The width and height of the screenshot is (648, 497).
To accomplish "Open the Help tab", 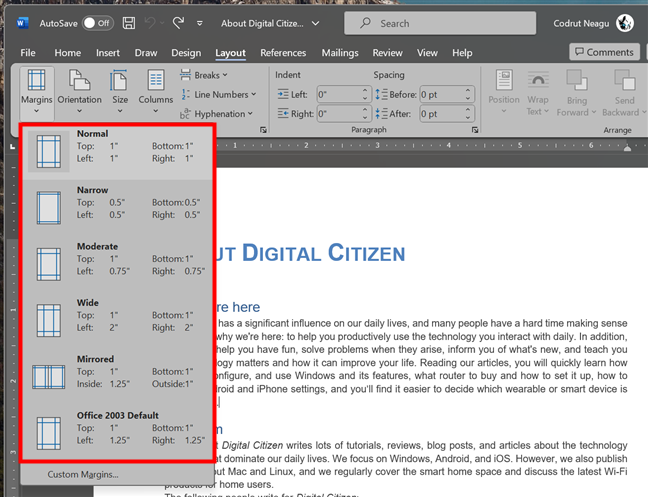I will 462,53.
